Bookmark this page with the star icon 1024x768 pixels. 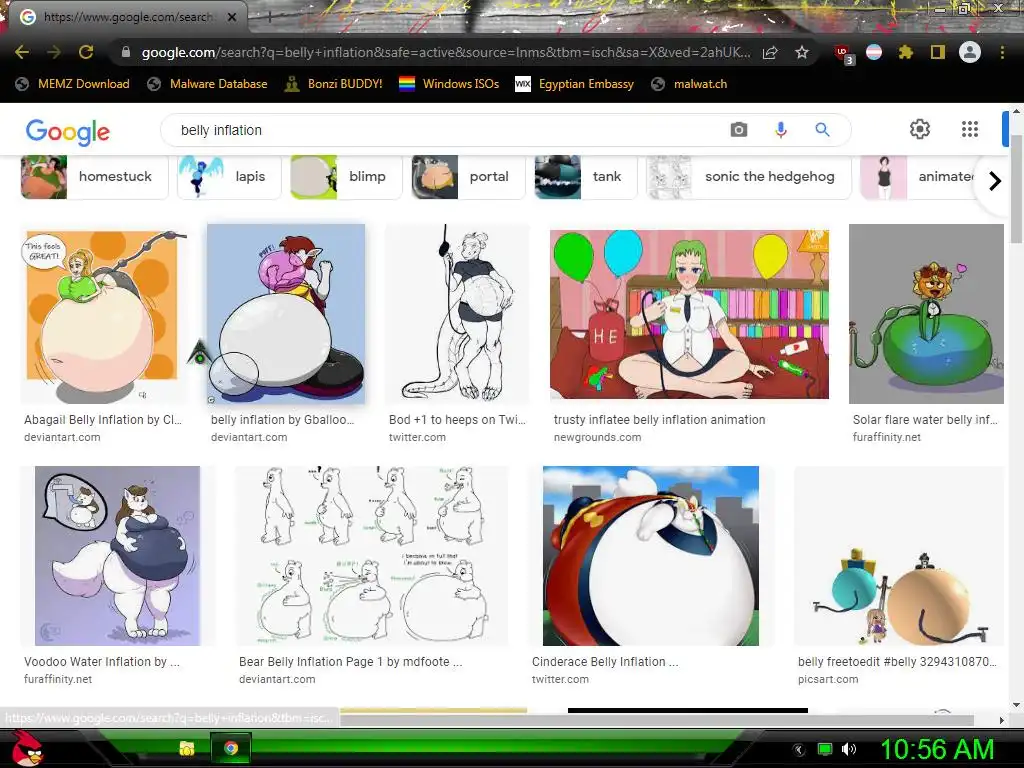[802, 52]
